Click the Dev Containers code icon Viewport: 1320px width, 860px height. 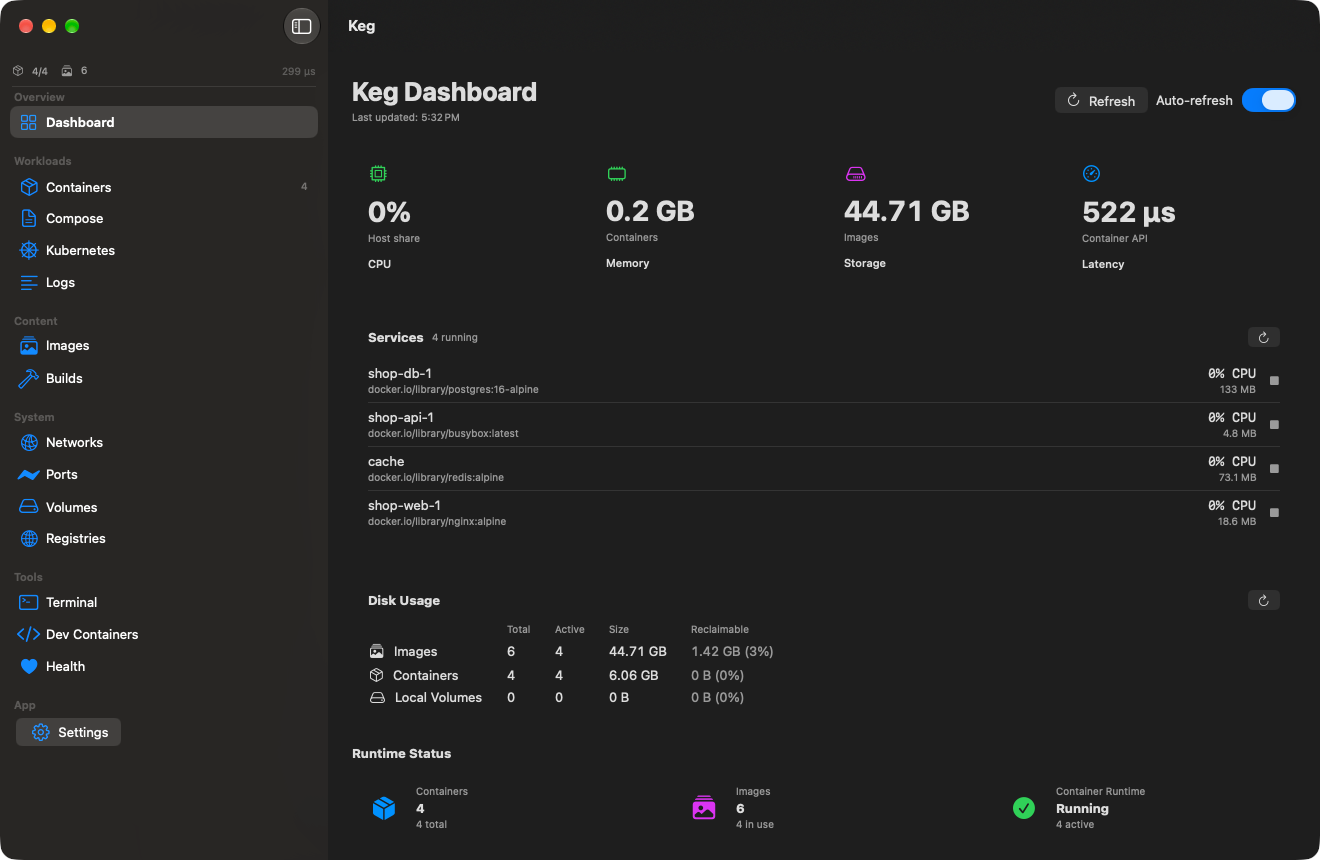[x=29, y=634]
